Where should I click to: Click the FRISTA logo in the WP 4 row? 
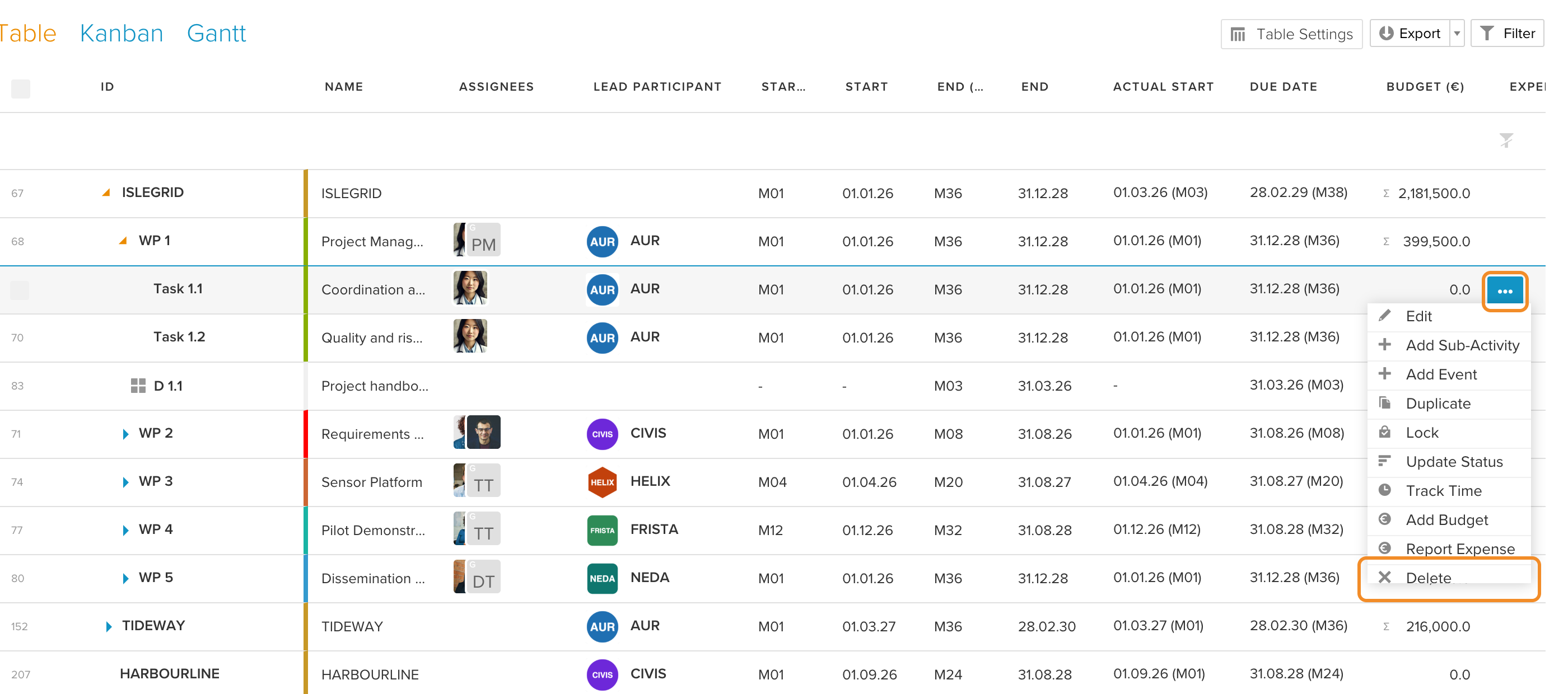pyautogui.click(x=602, y=530)
